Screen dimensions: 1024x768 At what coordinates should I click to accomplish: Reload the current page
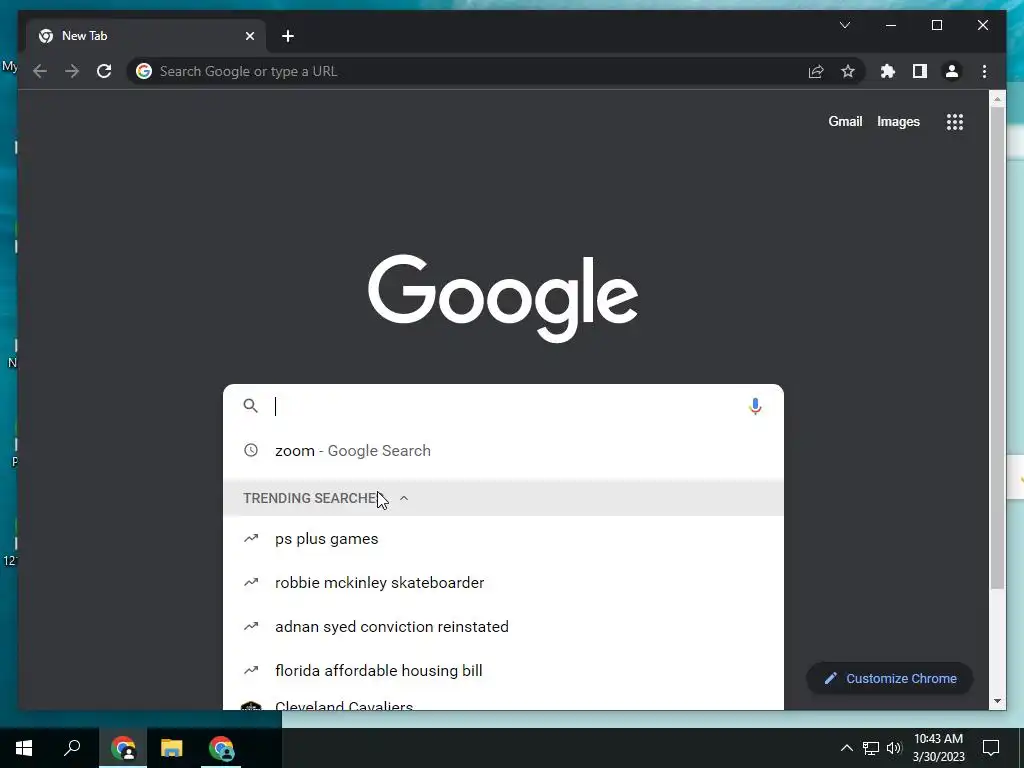point(104,71)
